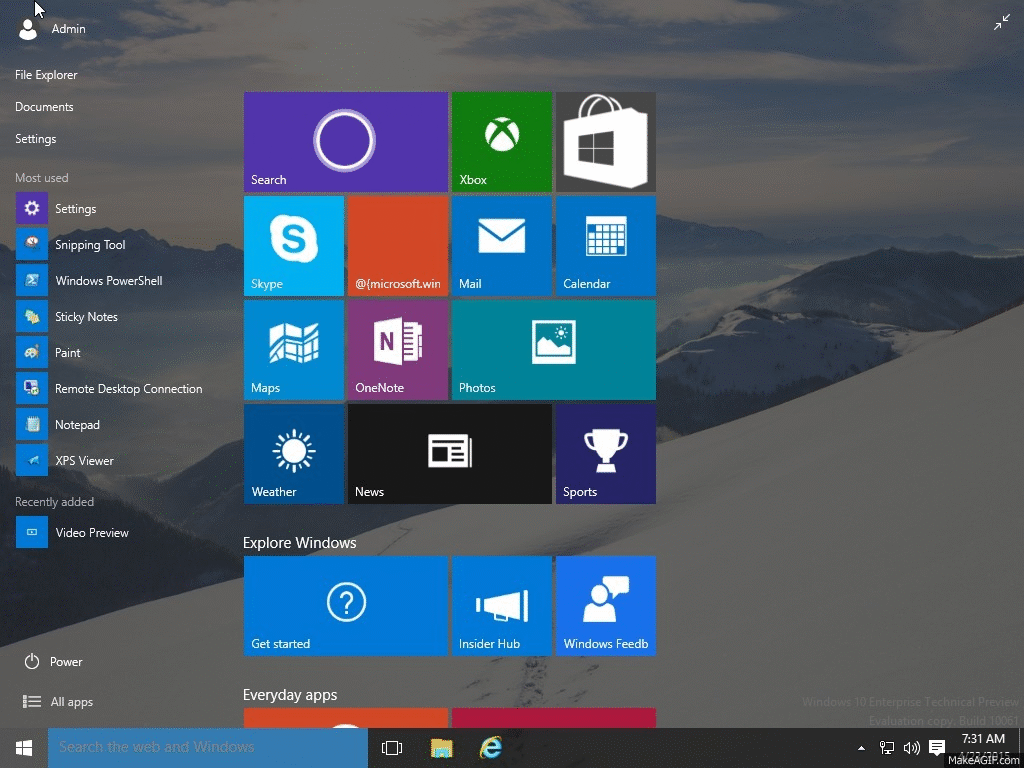Open Snipping Tool from Most used

click(90, 245)
